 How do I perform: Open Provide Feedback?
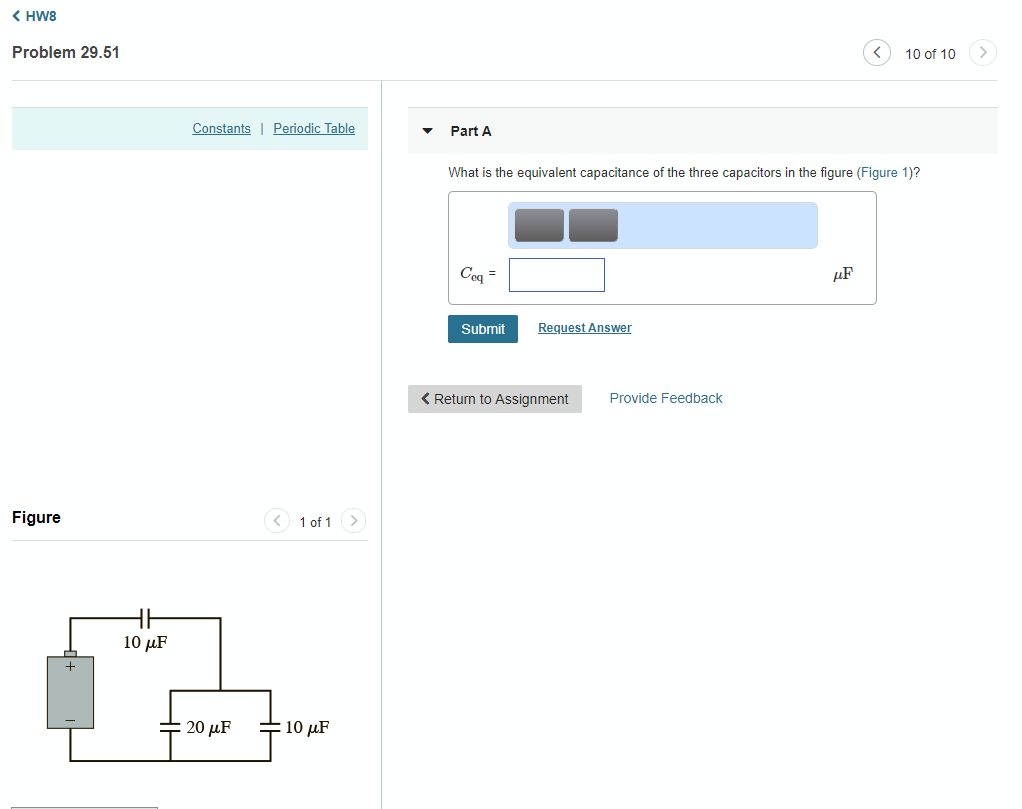[x=665, y=398]
